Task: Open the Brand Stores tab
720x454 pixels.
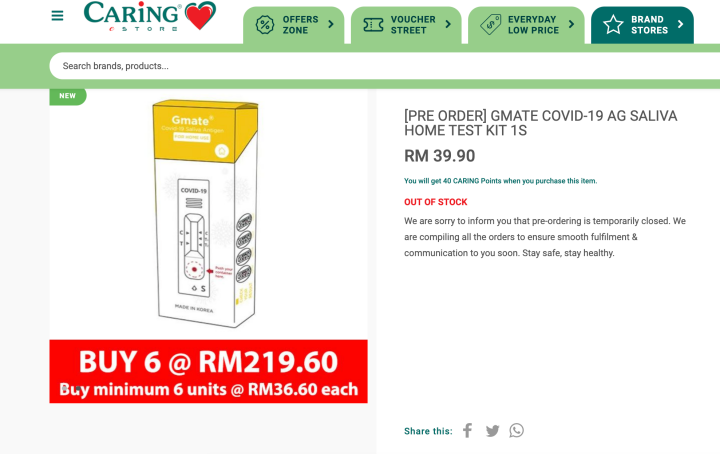Action: point(642,25)
